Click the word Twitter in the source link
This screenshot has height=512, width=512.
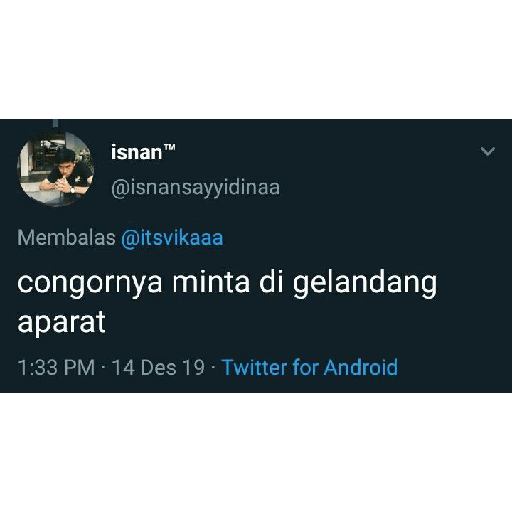[x=254, y=368]
